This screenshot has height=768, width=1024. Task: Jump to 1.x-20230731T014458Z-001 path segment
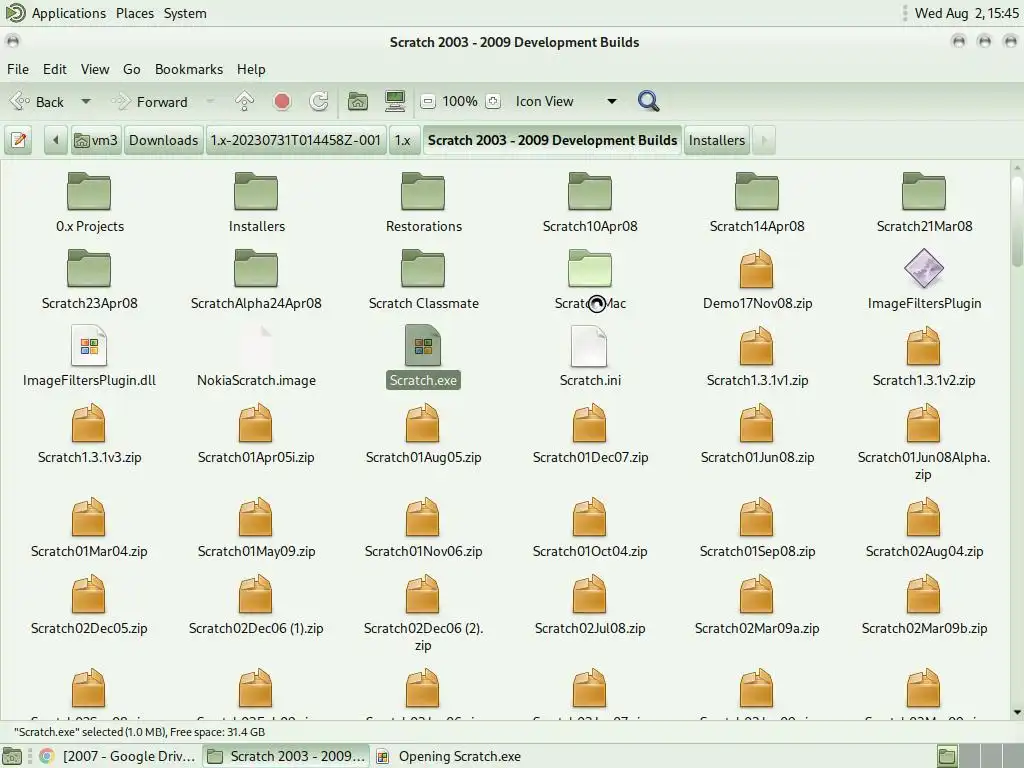296,140
